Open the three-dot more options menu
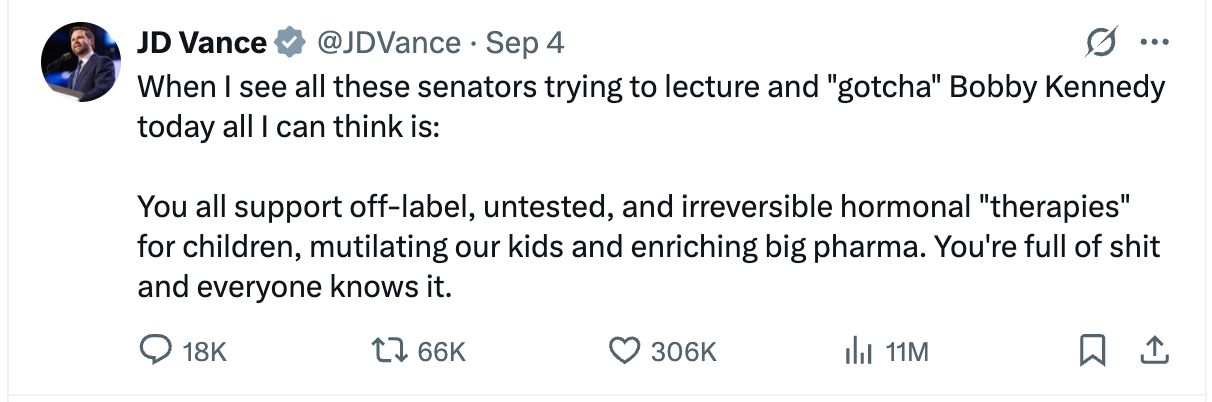 [x=1153, y=43]
